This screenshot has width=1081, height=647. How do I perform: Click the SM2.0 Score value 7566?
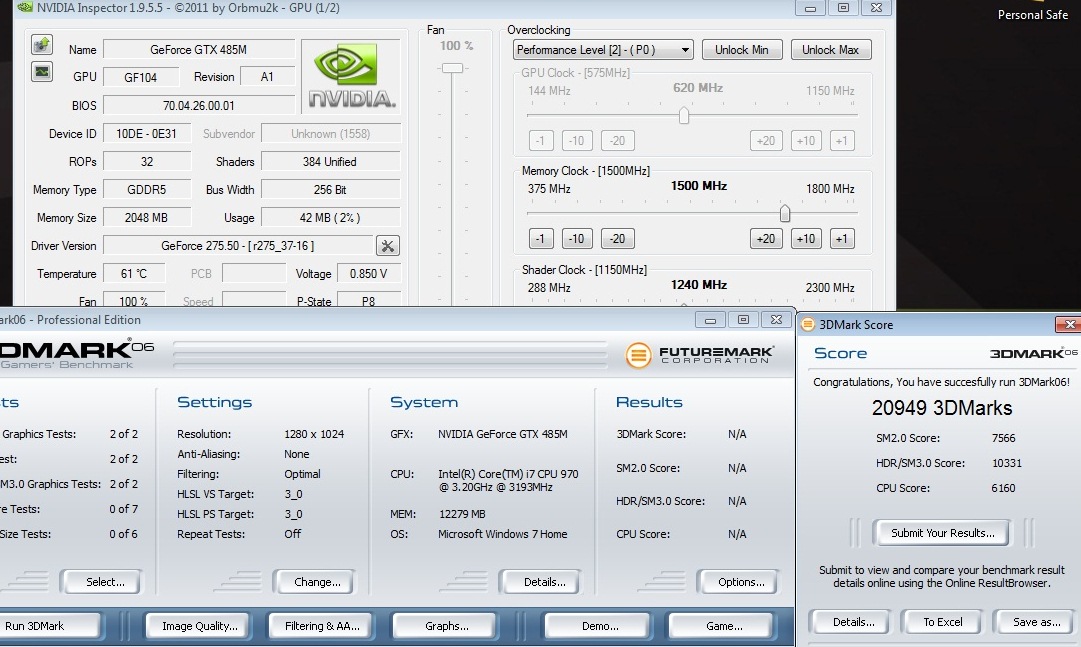point(1003,438)
